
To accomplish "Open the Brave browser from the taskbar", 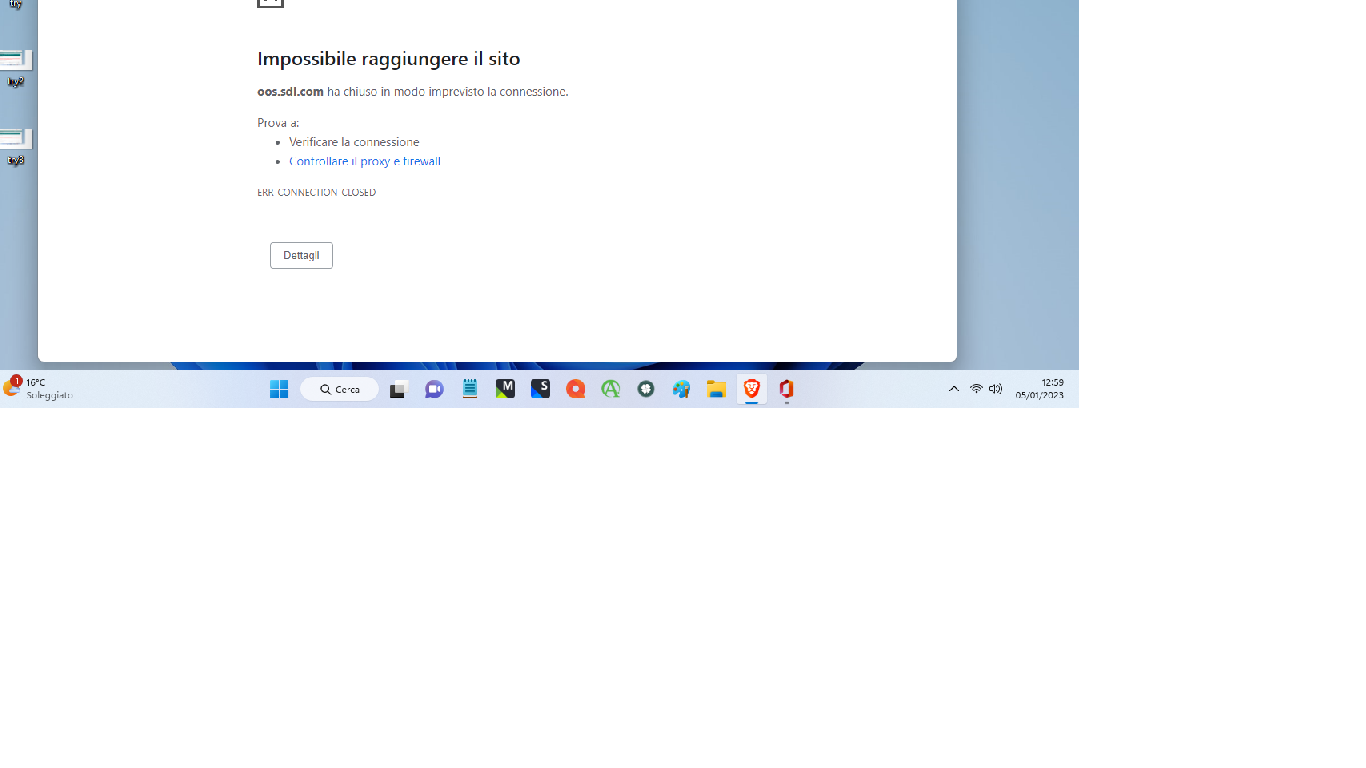I will pyautogui.click(x=751, y=389).
